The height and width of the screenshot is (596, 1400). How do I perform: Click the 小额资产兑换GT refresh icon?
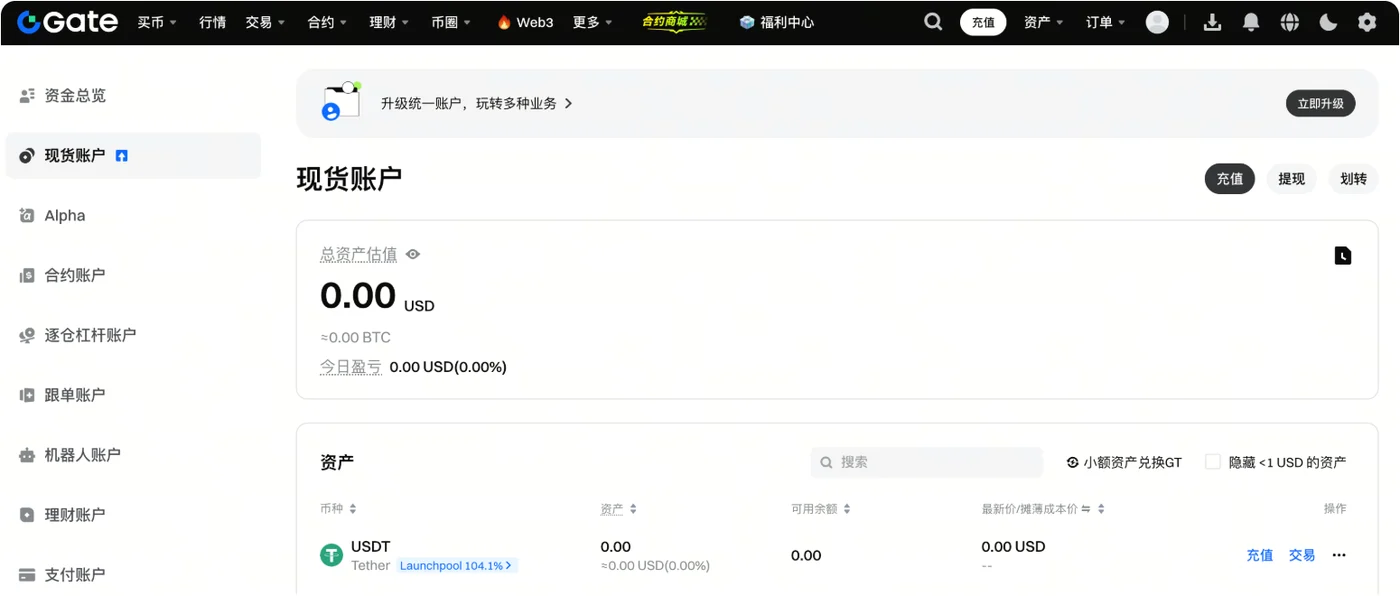[x=1073, y=462]
